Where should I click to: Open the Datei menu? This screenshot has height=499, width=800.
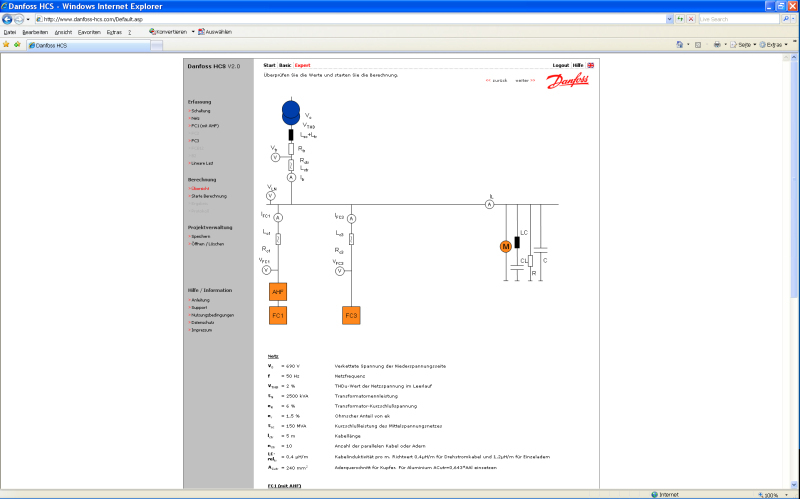point(10,32)
